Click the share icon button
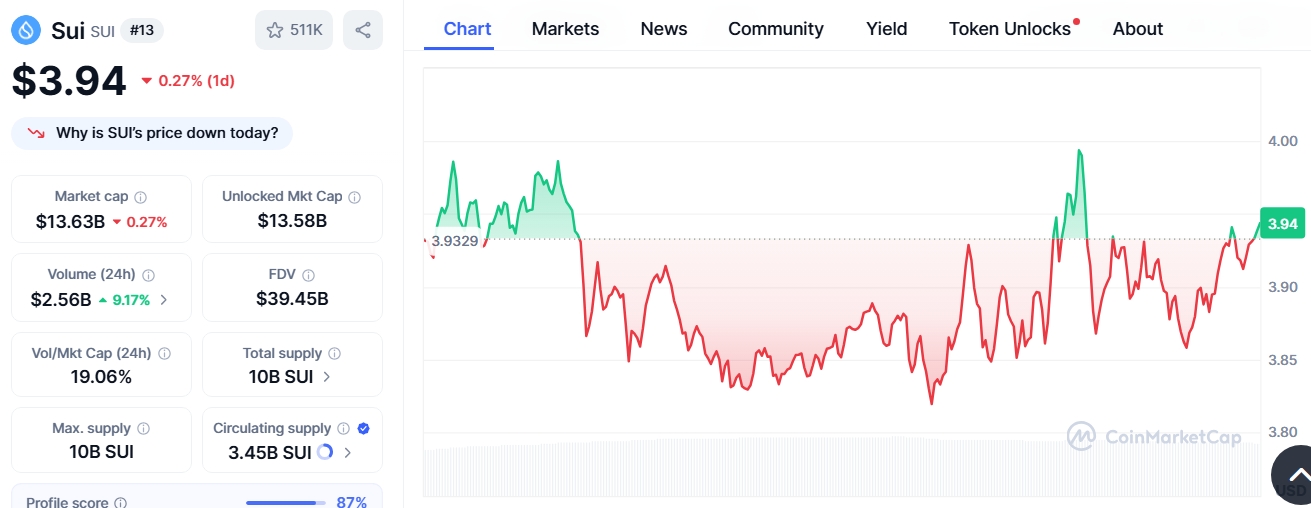Image resolution: width=1311 pixels, height=508 pixels. coord(362,30)
